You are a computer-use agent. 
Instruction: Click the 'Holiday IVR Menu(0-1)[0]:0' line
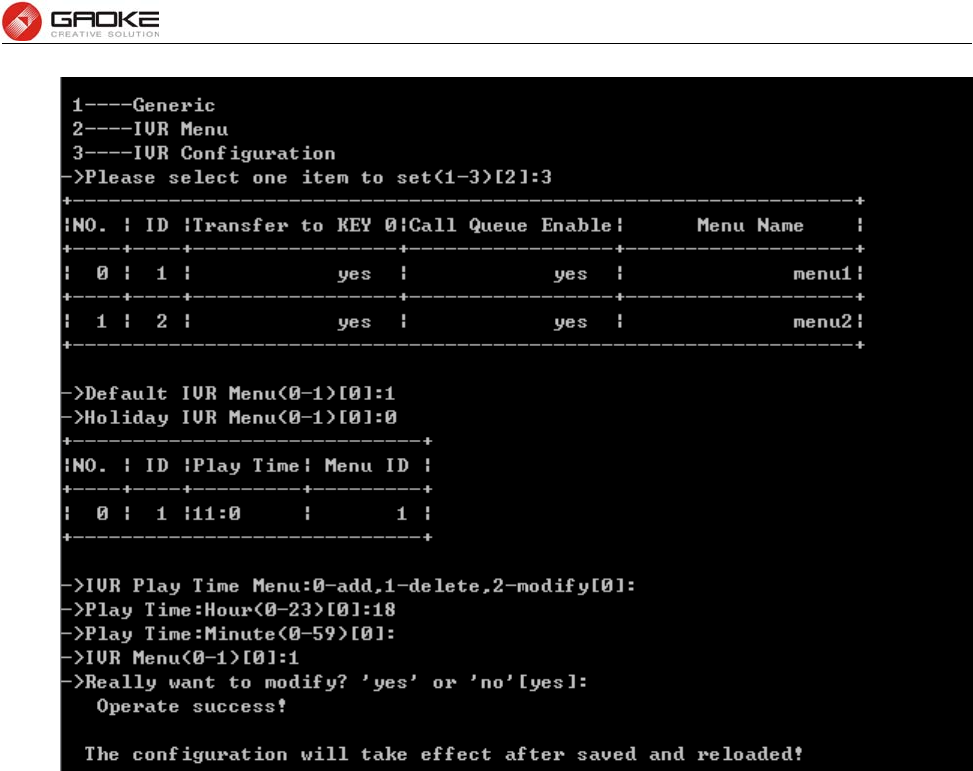coord(229,418)
